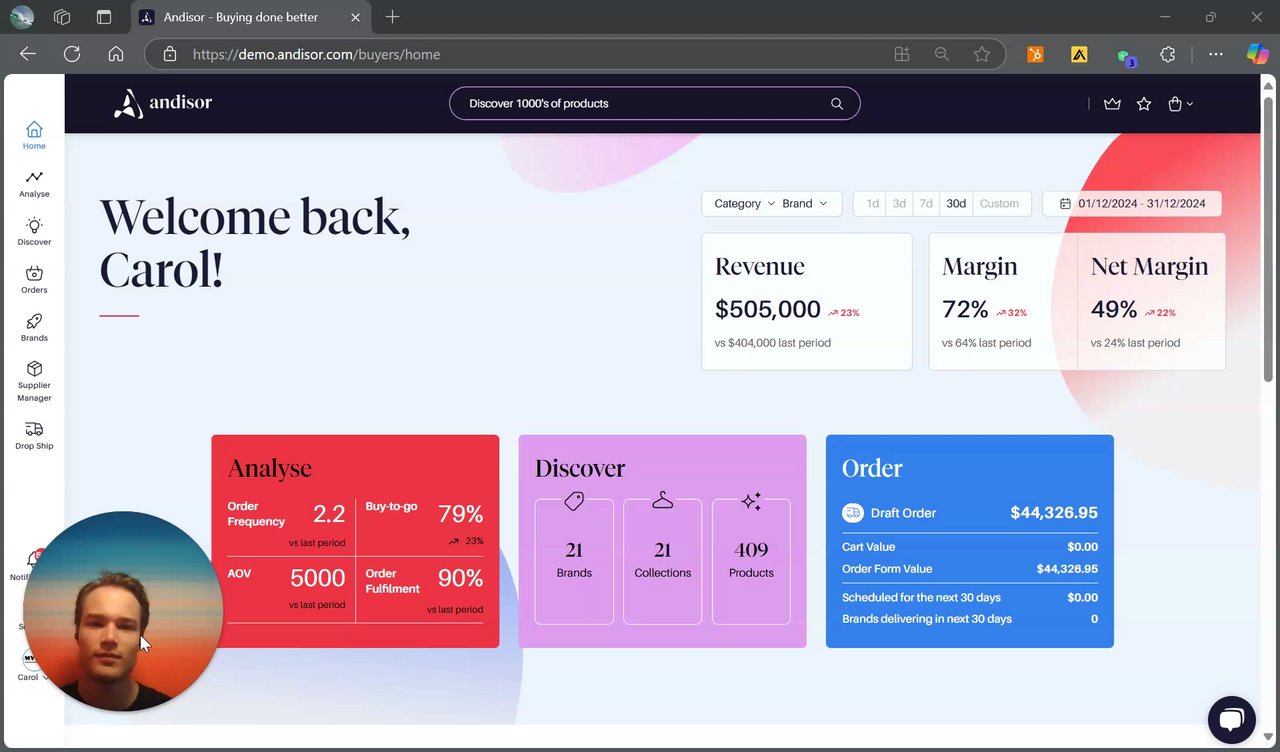The width and height of the screenshot is (1280, 752).
Task: Click the Cart Value row
Action: point(970,547)
